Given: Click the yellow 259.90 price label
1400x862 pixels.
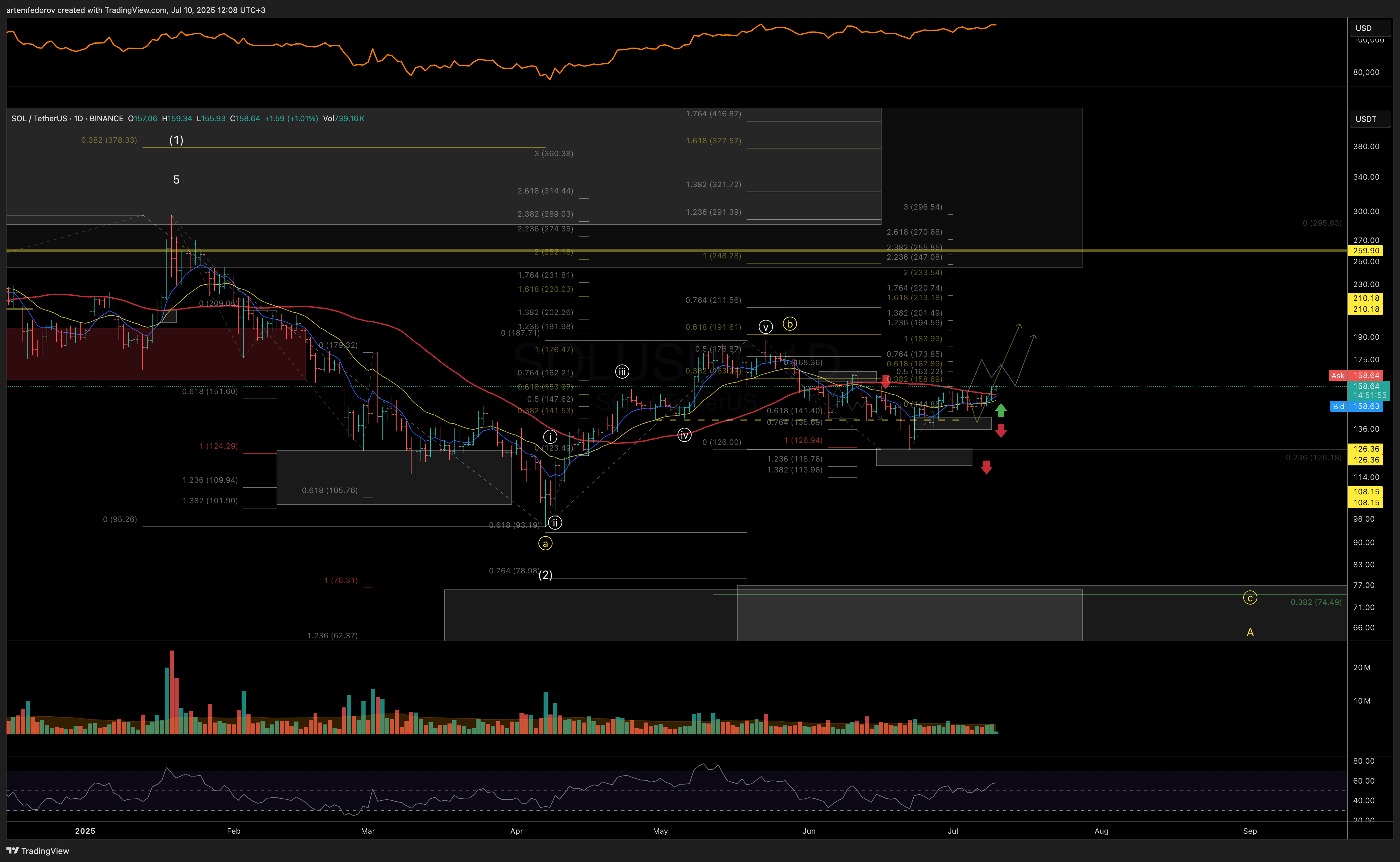Looking at the screenshot, I should [x=1366, y=250].
